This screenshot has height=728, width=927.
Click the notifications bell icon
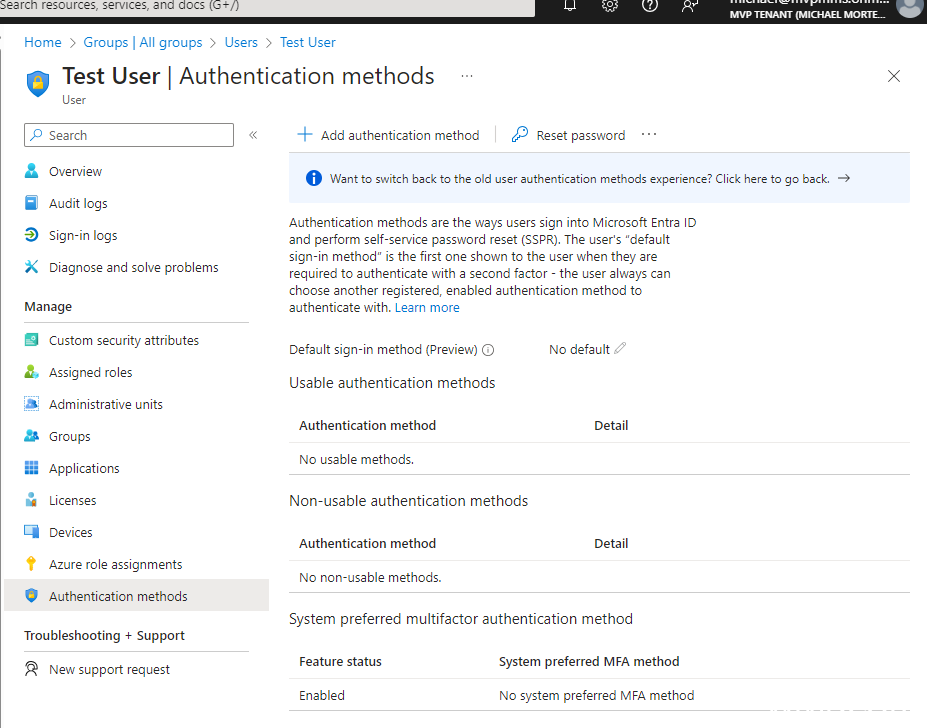click(x=570, y=5)
